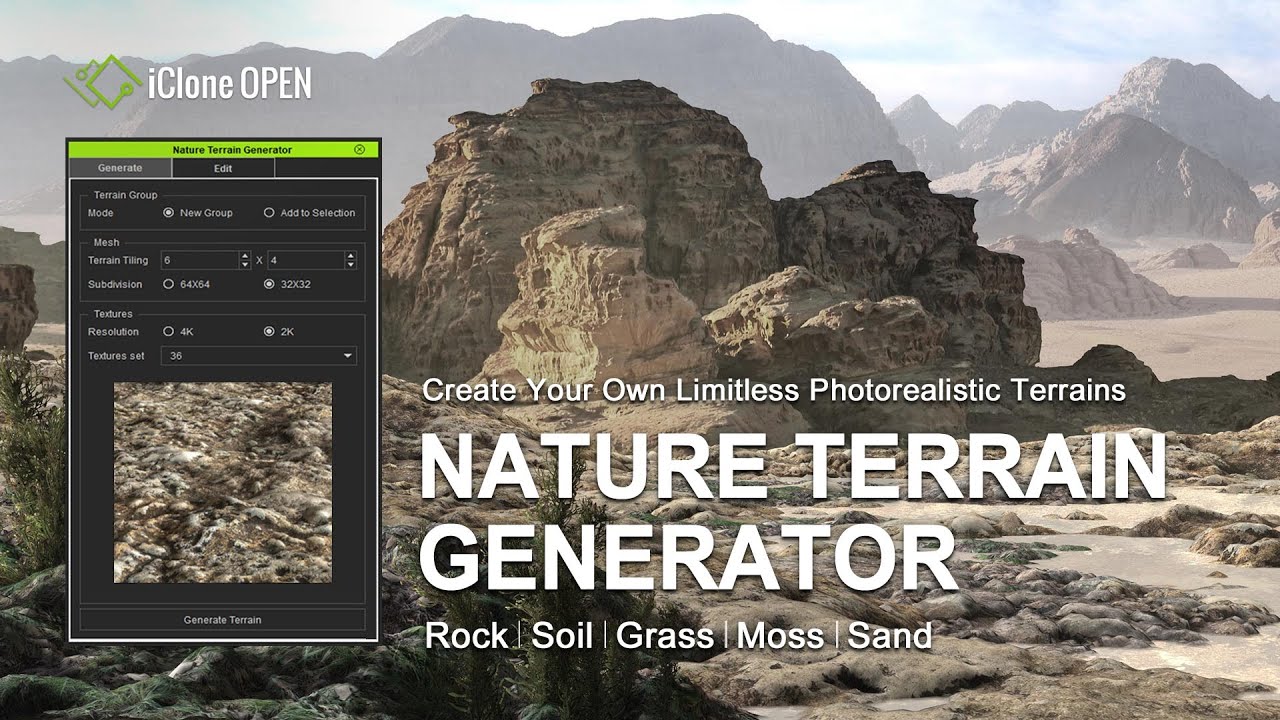Click the terrain texture preview thumbnail
The height and width of the screenshot is (720, 1280).
pyautogui.click(x=223, y=482)
